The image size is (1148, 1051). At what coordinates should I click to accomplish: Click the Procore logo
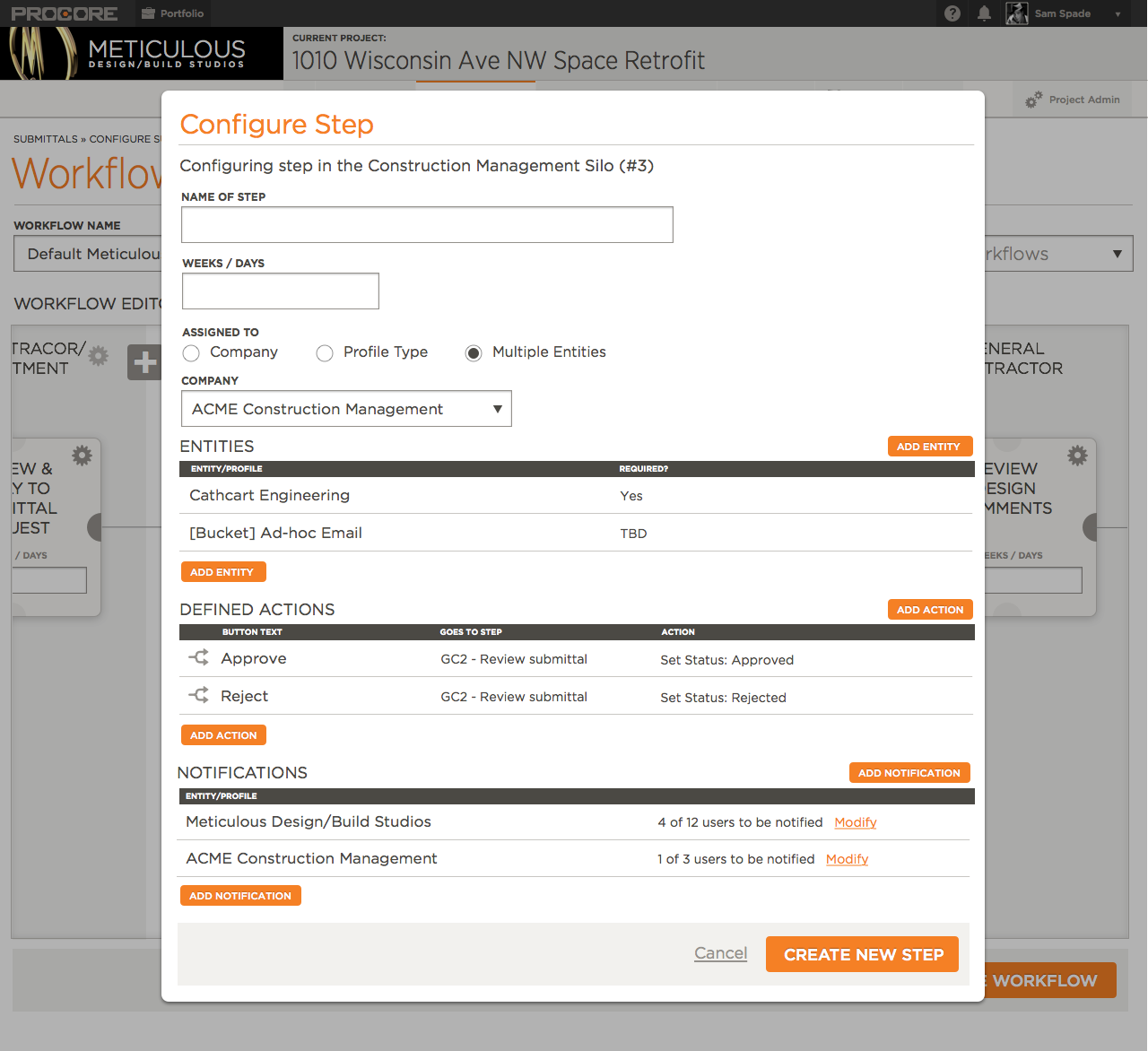point(65,13)
